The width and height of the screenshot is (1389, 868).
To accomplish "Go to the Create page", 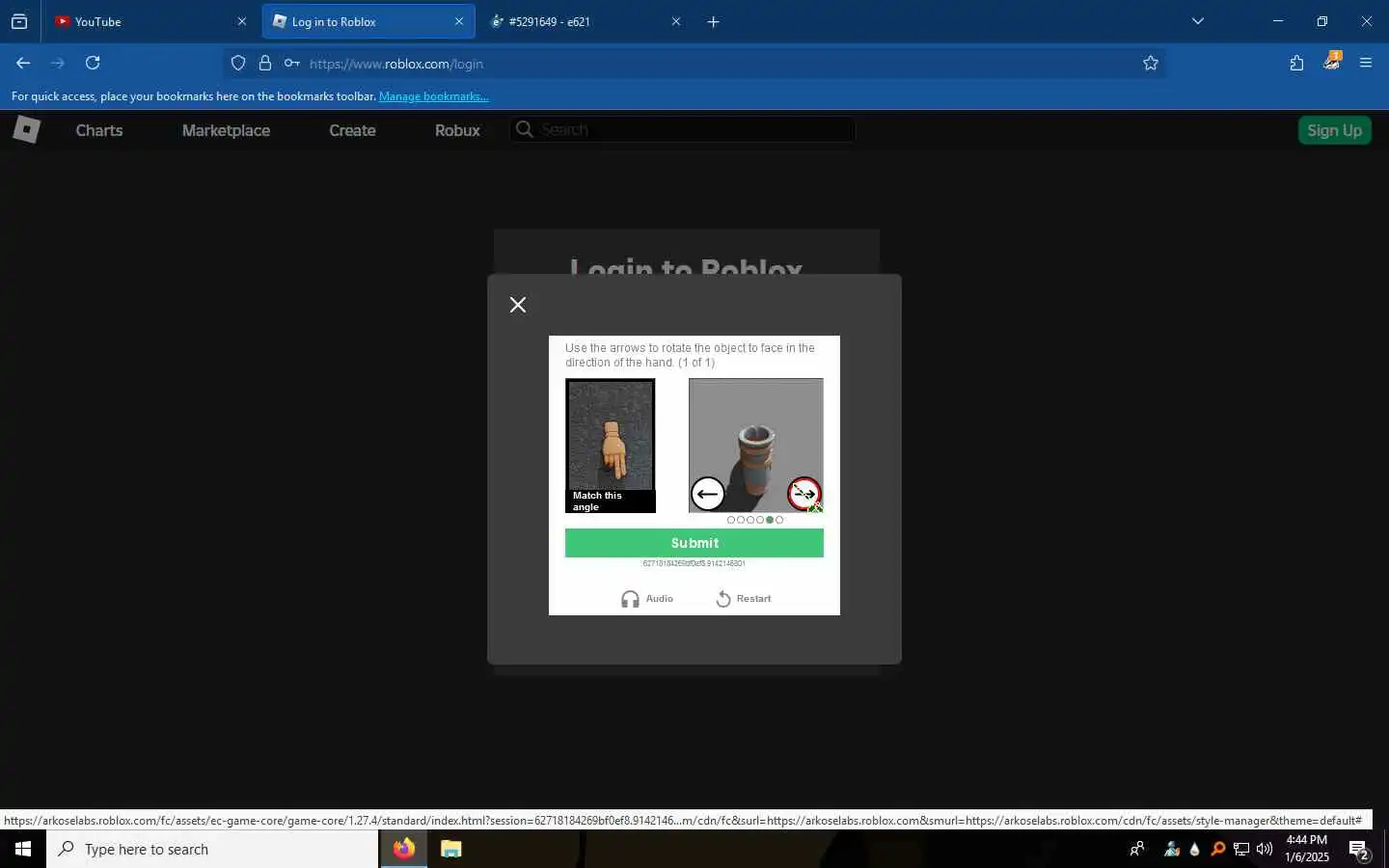I will click(x=352, y=130).
